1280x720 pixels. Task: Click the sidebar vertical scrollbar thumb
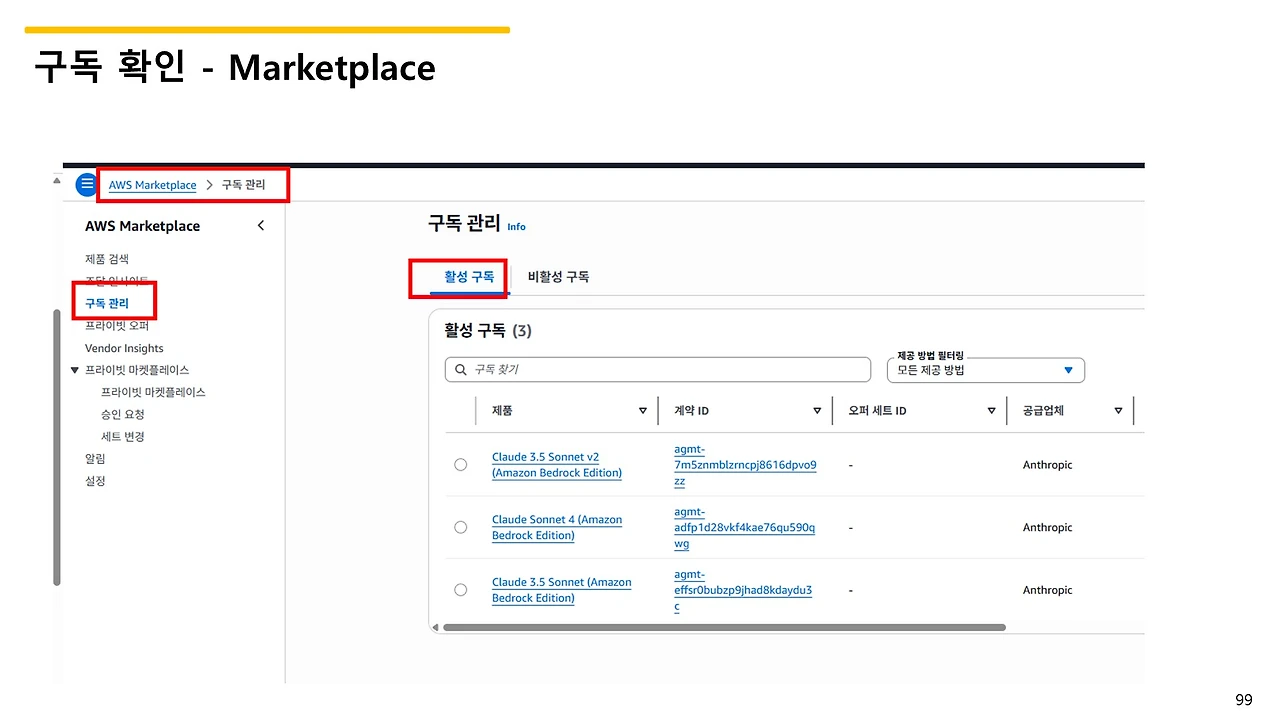point(57,448)
